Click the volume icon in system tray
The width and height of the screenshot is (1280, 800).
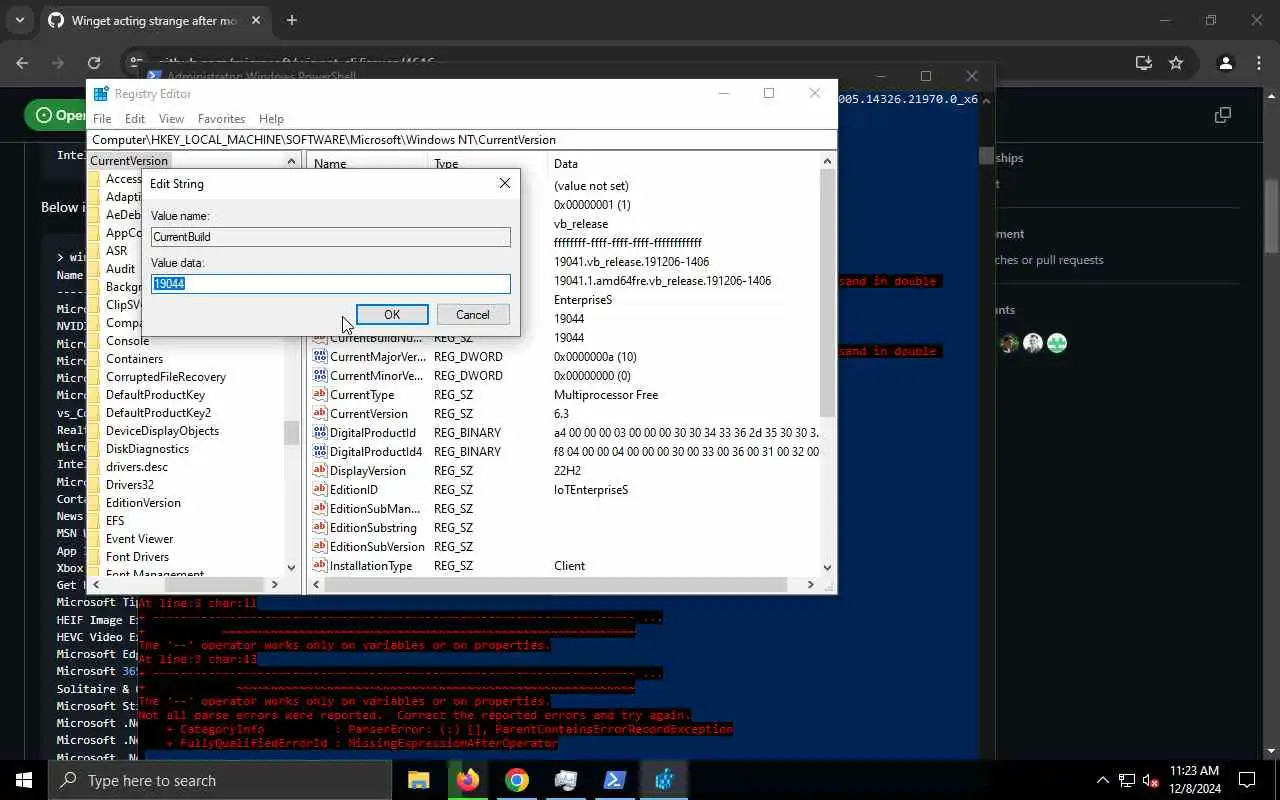tap(1150, 780)
